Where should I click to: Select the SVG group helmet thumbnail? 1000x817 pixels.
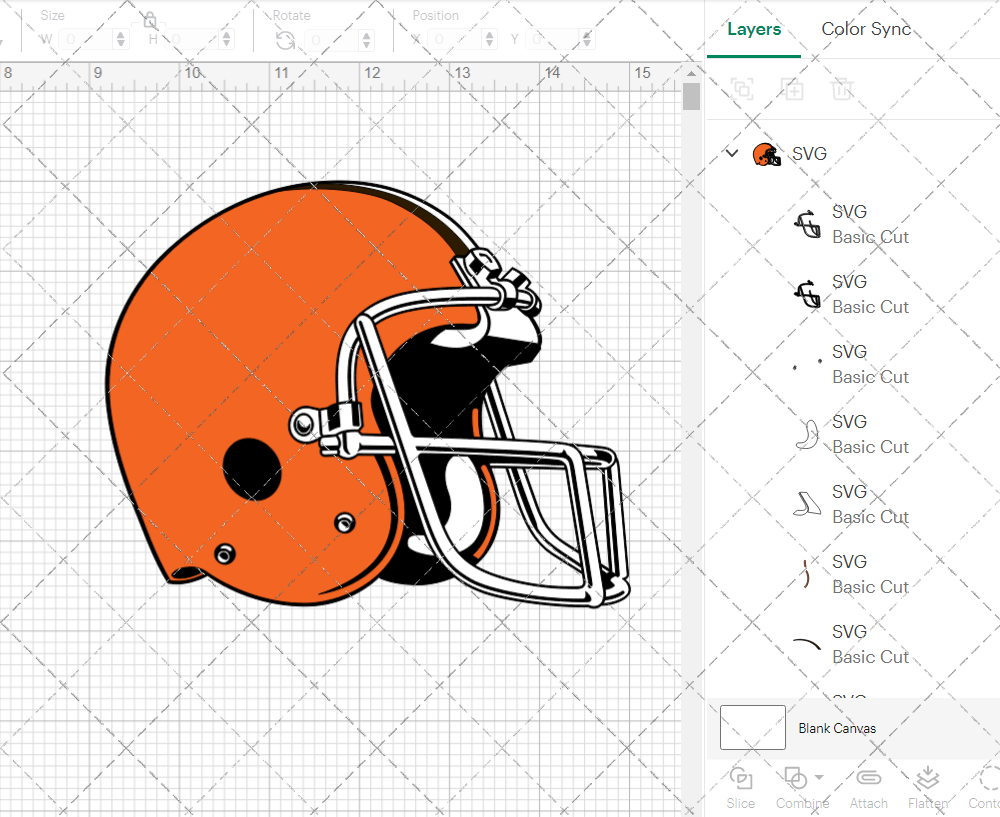[x=767, y=154]
